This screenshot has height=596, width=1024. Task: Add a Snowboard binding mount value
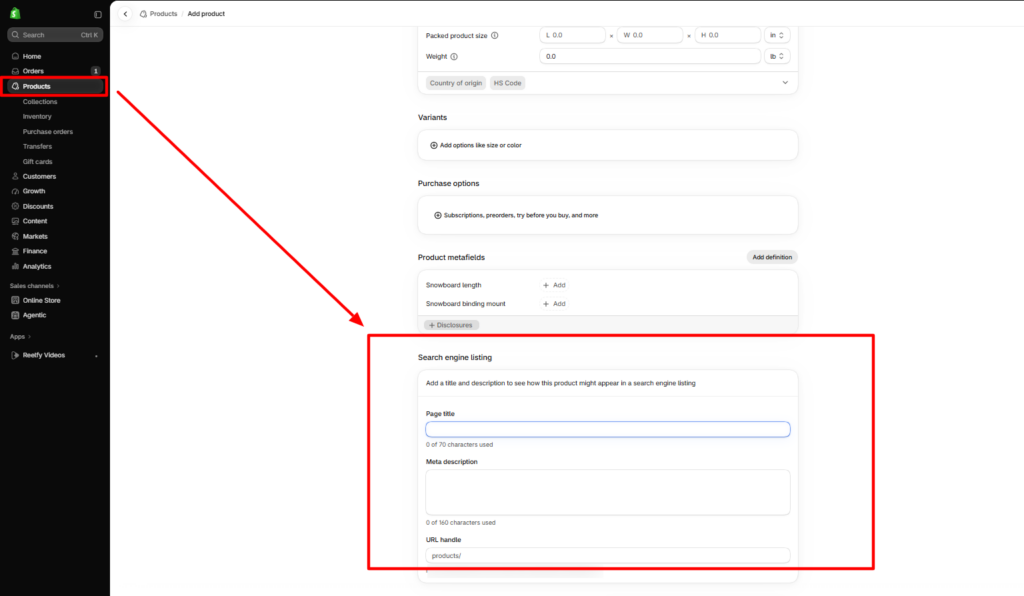coord(554,304)
